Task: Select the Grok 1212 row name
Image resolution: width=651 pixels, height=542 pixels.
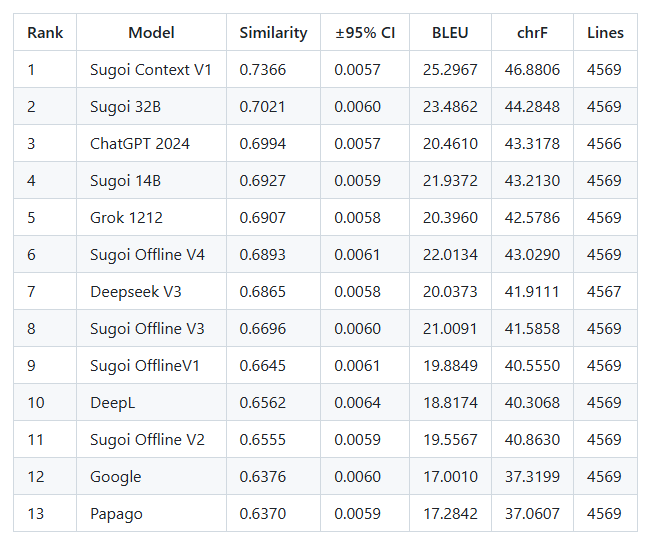Action: pyautogui.click(x=126, y=218)
